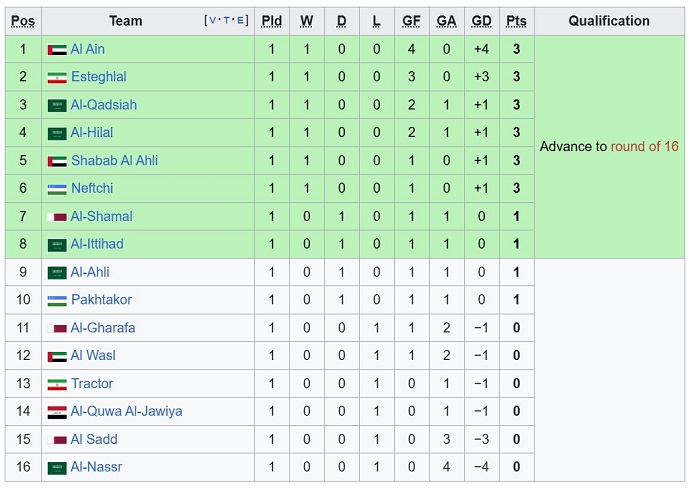Screen dimensions: 700x493
Task: Click the V view template link
Action: pyautogui.click(x=212, y=21)
